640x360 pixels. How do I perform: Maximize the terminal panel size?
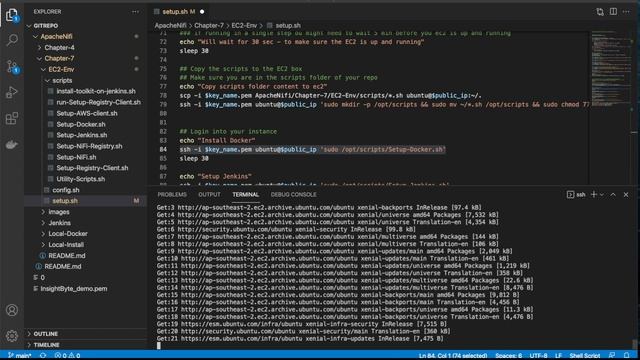(x=613, y=195)
